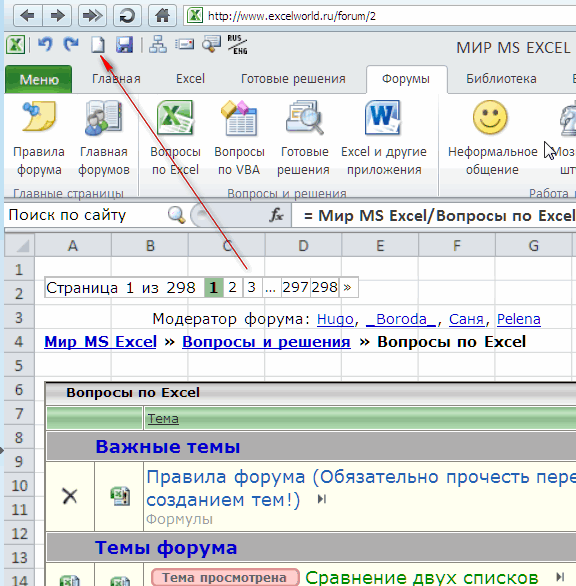Jump to last post of Правила форума topic

[x=321, y=499]
